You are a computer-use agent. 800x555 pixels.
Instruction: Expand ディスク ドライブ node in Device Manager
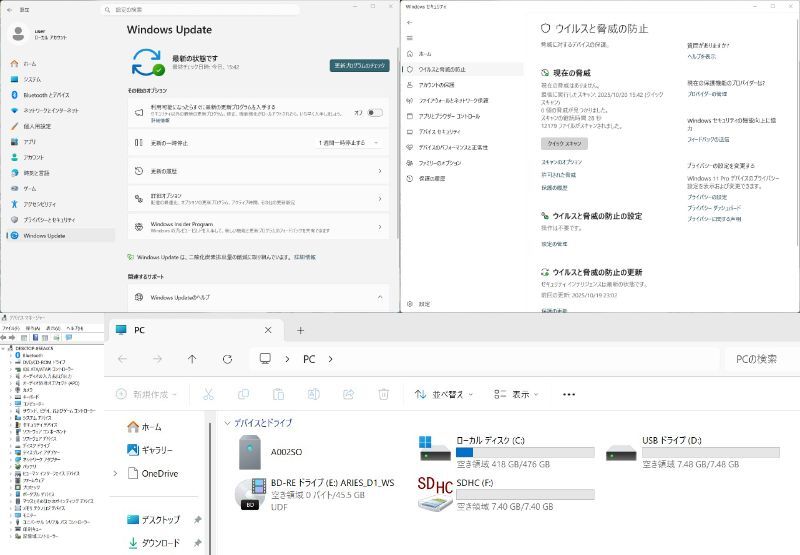coord(11,445)
